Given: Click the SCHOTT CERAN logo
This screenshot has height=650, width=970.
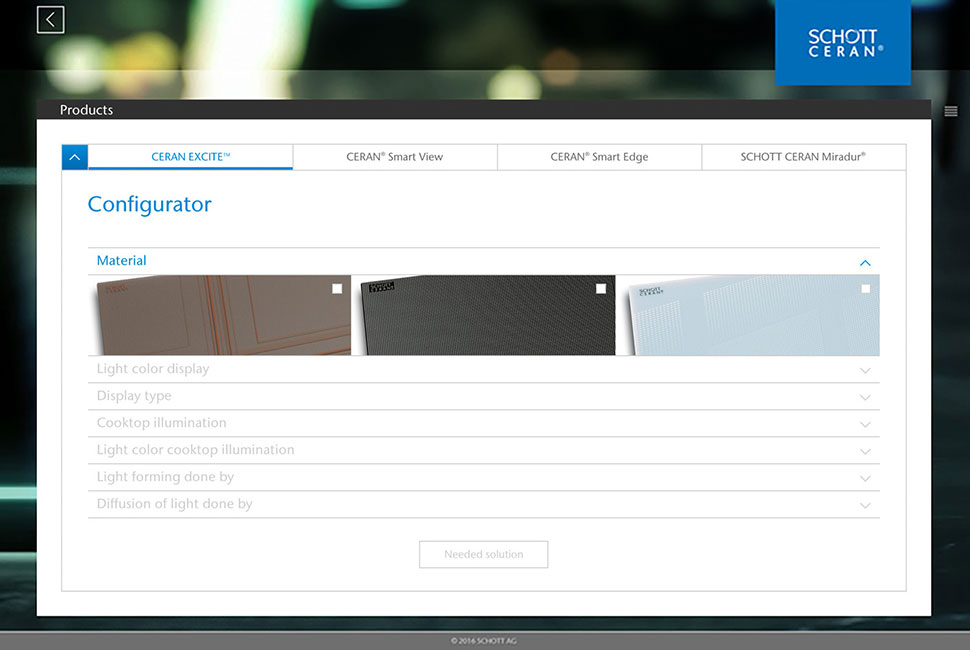Looking at the screenshot, I should click(x=843, y=43).
